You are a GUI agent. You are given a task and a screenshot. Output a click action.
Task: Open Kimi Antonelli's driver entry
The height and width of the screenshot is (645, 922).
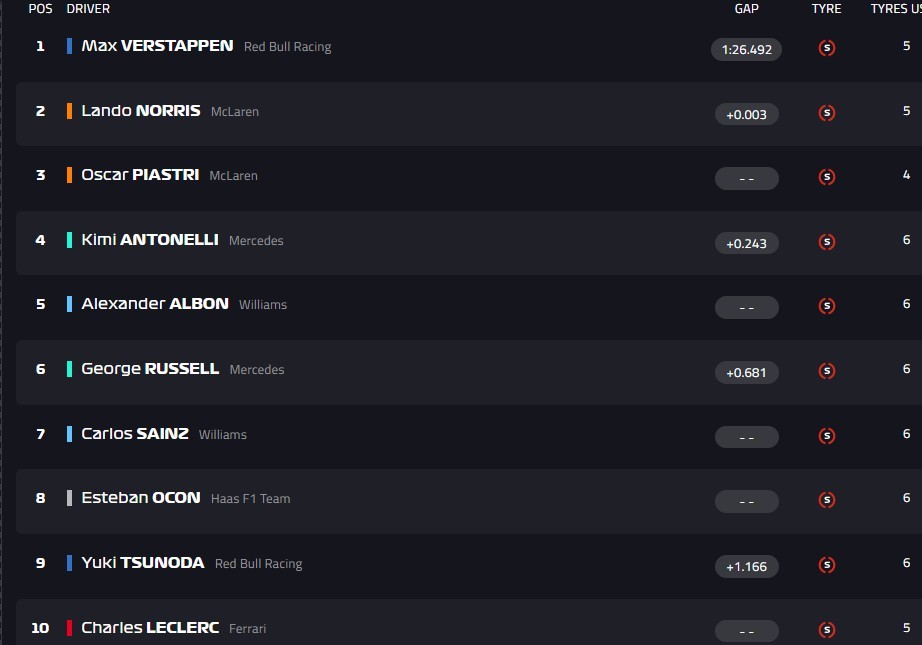149,240
